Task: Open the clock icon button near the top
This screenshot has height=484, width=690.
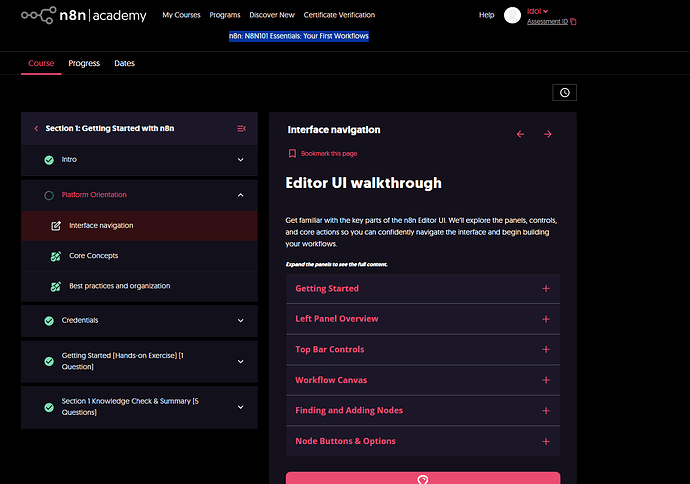Action: [x=565, y=92]
